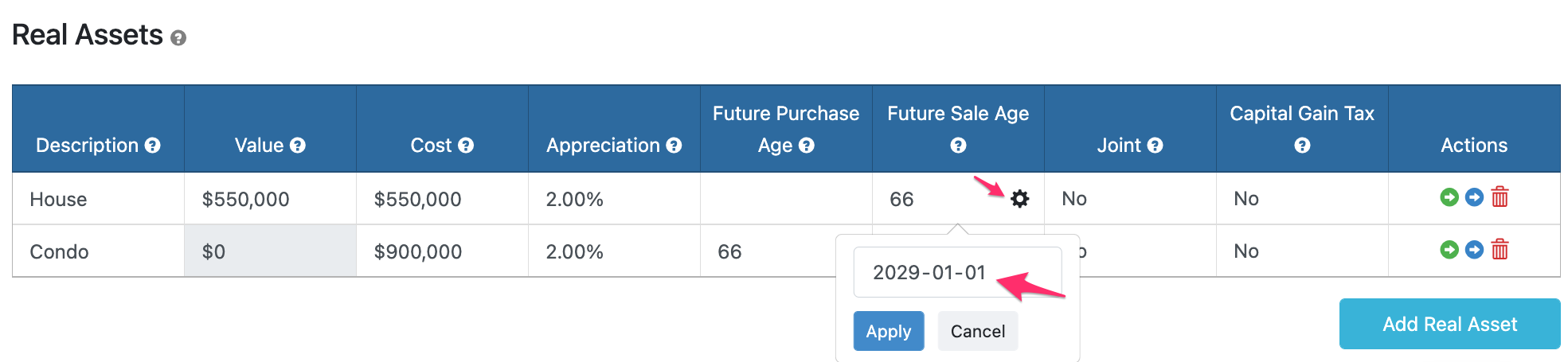Click the Add Real Asset button
This screenshot has width=1568, height=362.
[x=1449, y=324]
